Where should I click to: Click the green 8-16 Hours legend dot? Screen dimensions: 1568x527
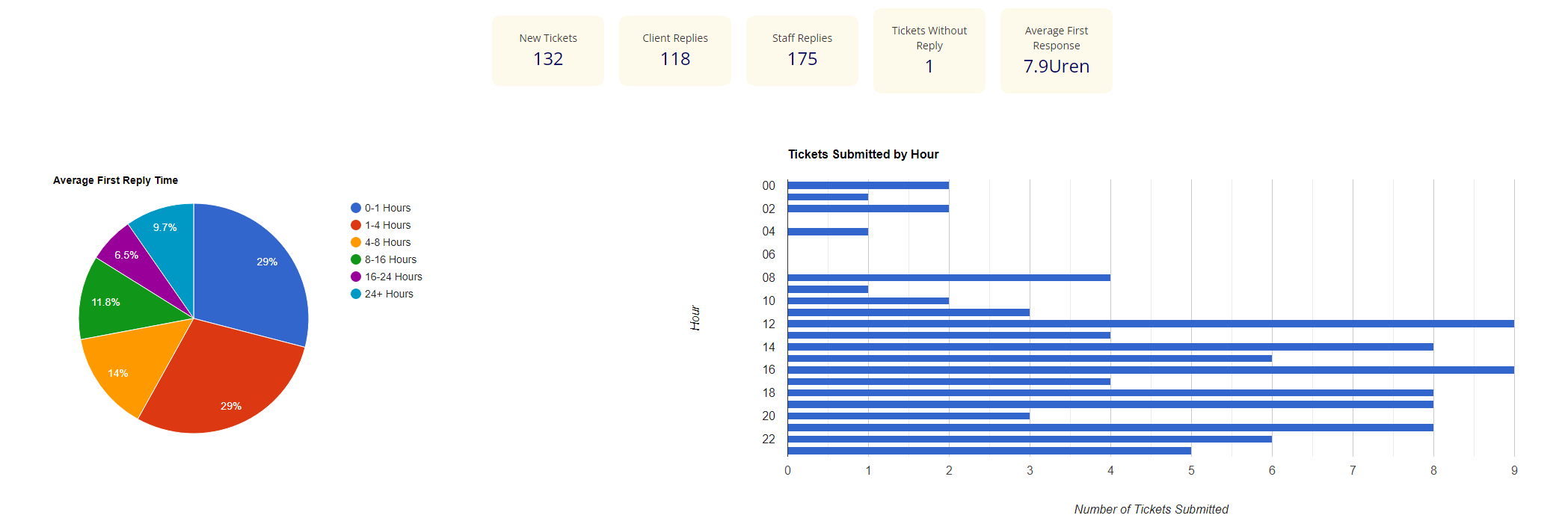click(356, 259)
